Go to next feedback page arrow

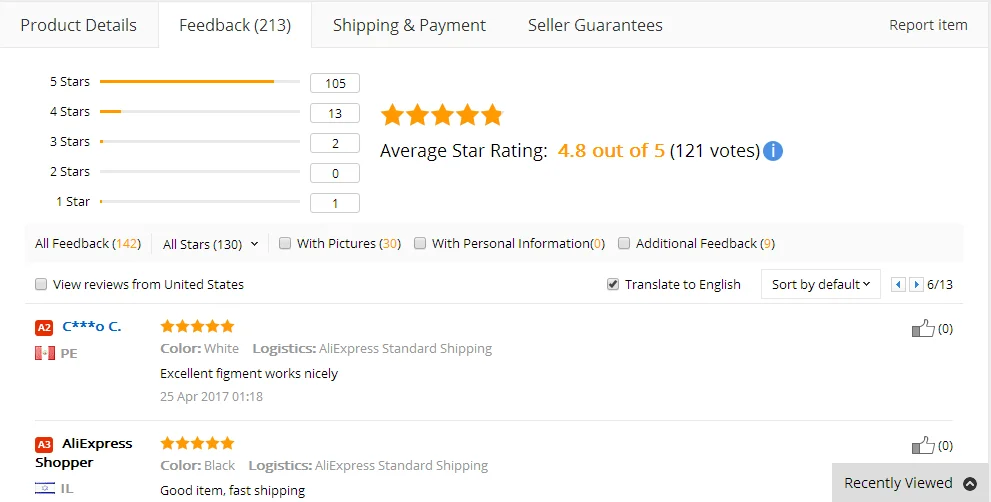point(916,285)
